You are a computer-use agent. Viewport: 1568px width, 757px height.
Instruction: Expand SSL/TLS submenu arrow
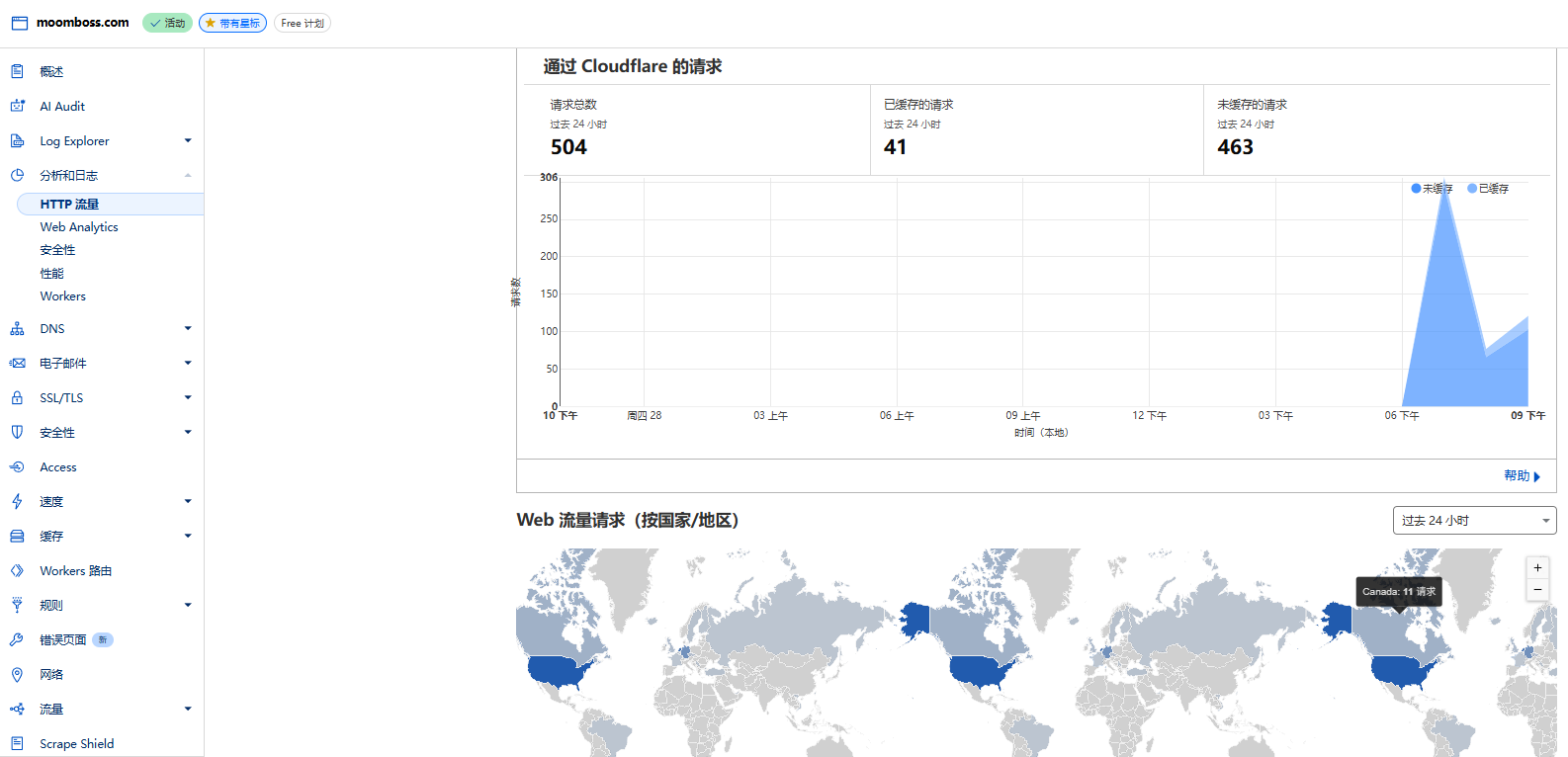tap(188, 397)
